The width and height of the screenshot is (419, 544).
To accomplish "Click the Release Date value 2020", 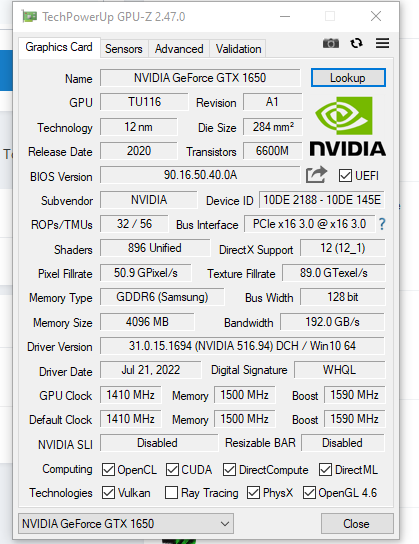I will 138,151.
